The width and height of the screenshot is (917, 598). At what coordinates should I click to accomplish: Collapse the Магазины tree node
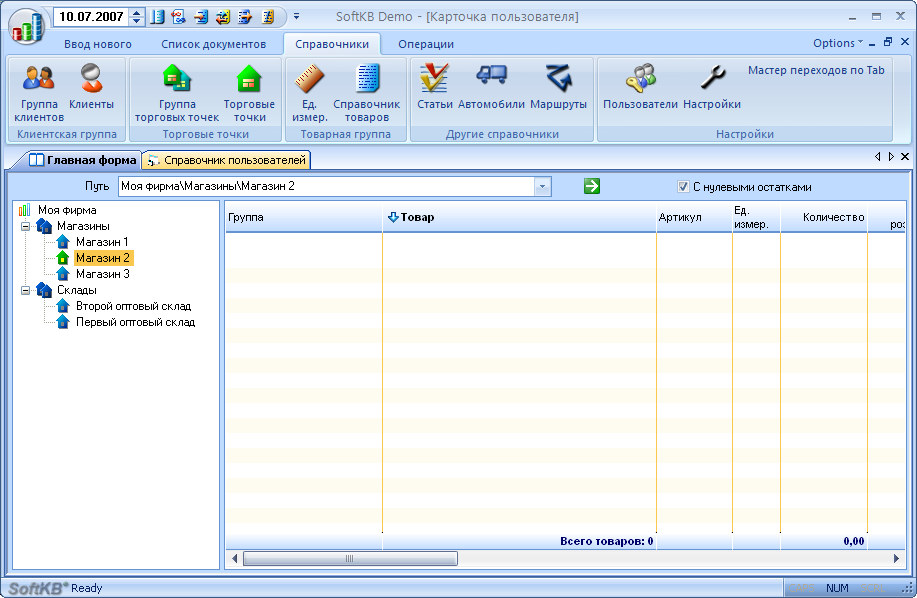click(25, 226)
